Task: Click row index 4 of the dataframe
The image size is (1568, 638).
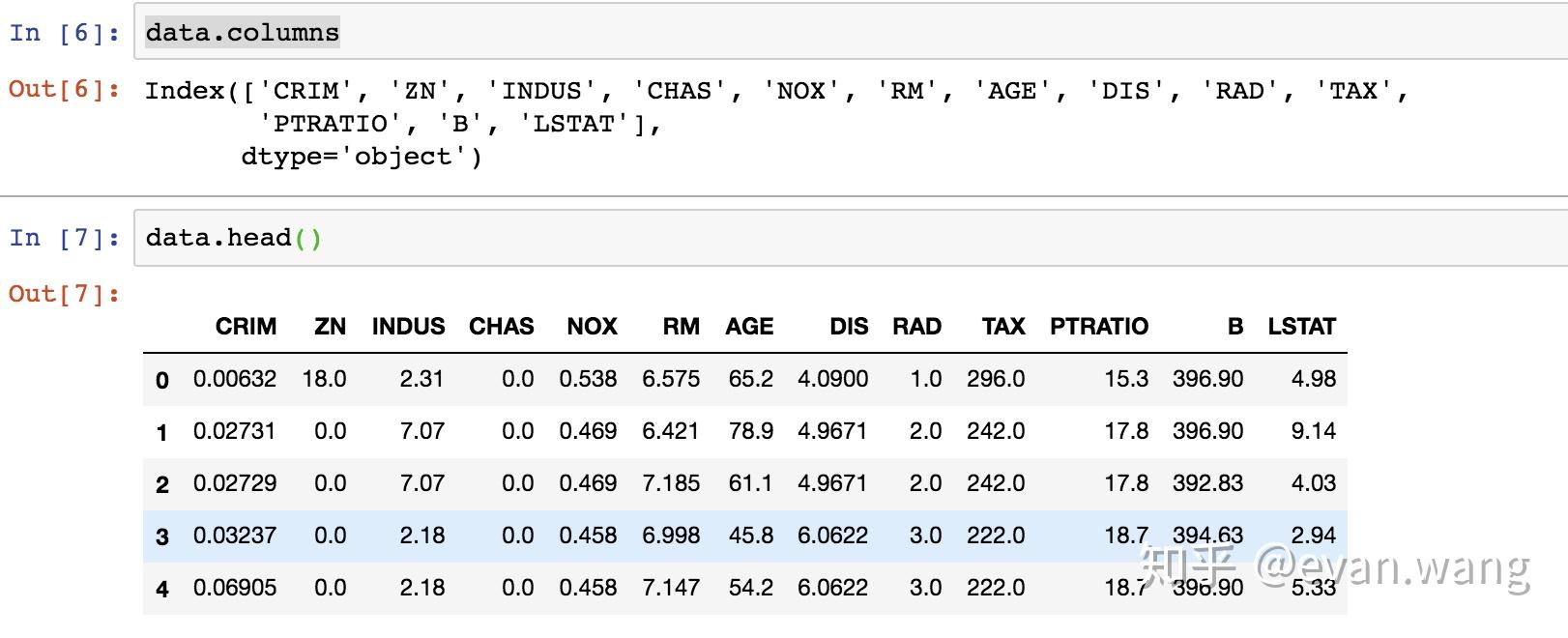Action: click(x=162, y=589)
